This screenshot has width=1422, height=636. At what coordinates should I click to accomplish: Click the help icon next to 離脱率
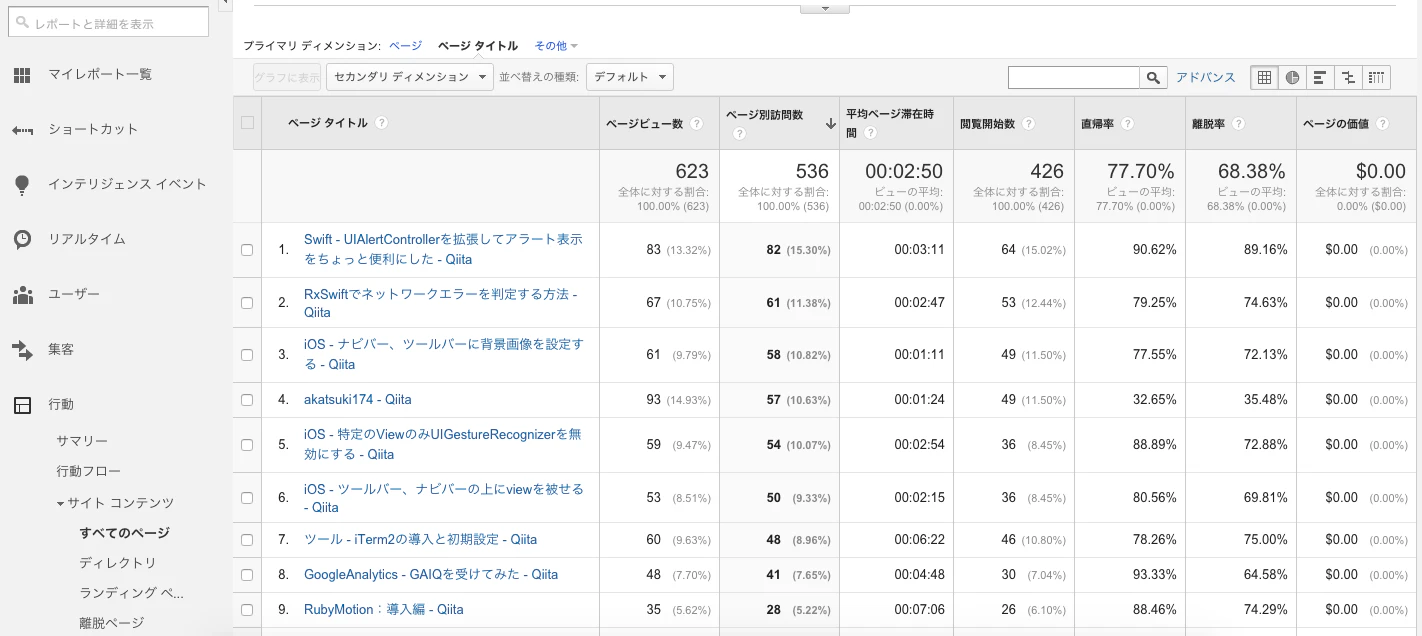pyautogui.click(x=1239, y=124)
